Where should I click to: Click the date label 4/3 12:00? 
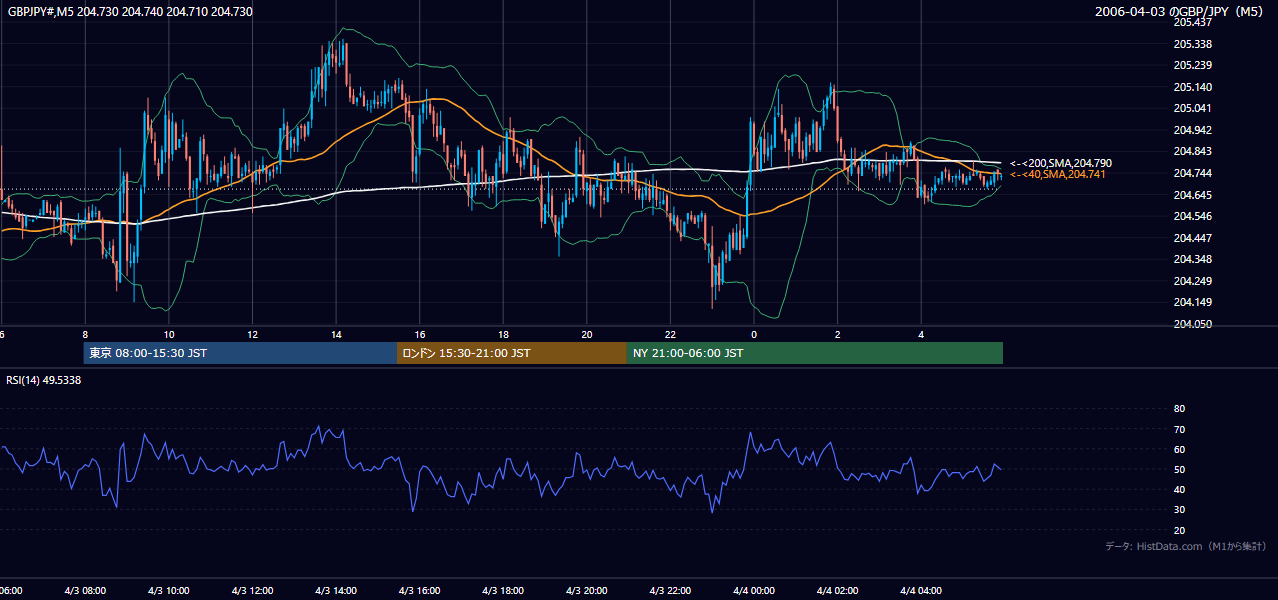252,591
